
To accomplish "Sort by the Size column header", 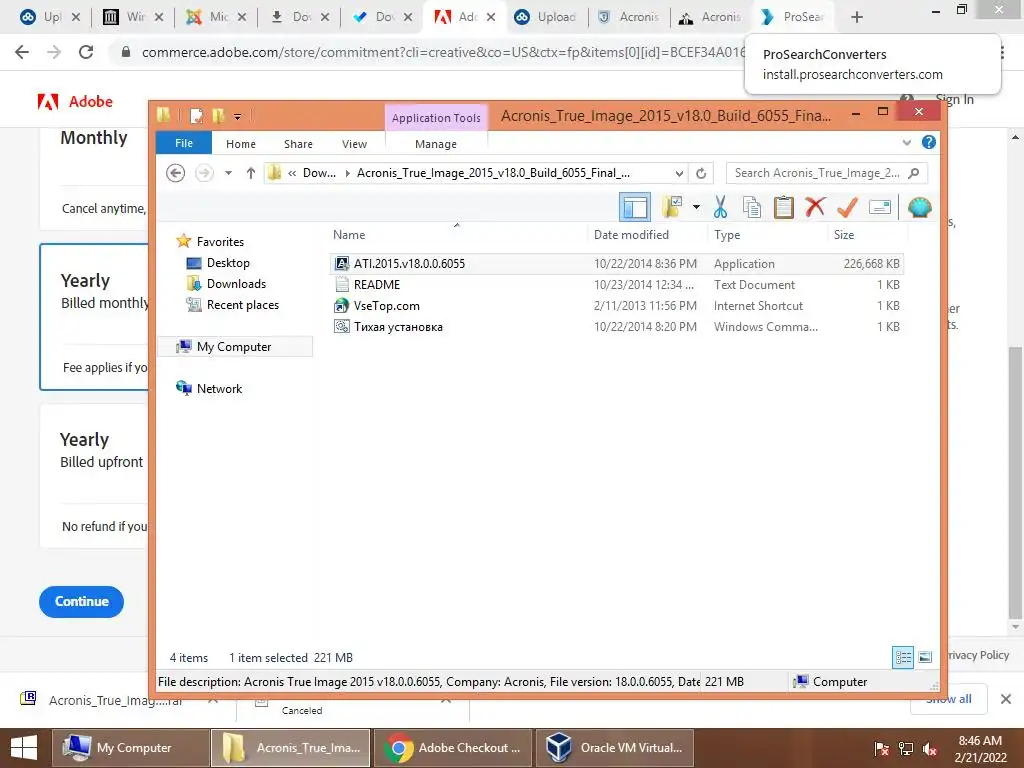I will pos(867,234).
